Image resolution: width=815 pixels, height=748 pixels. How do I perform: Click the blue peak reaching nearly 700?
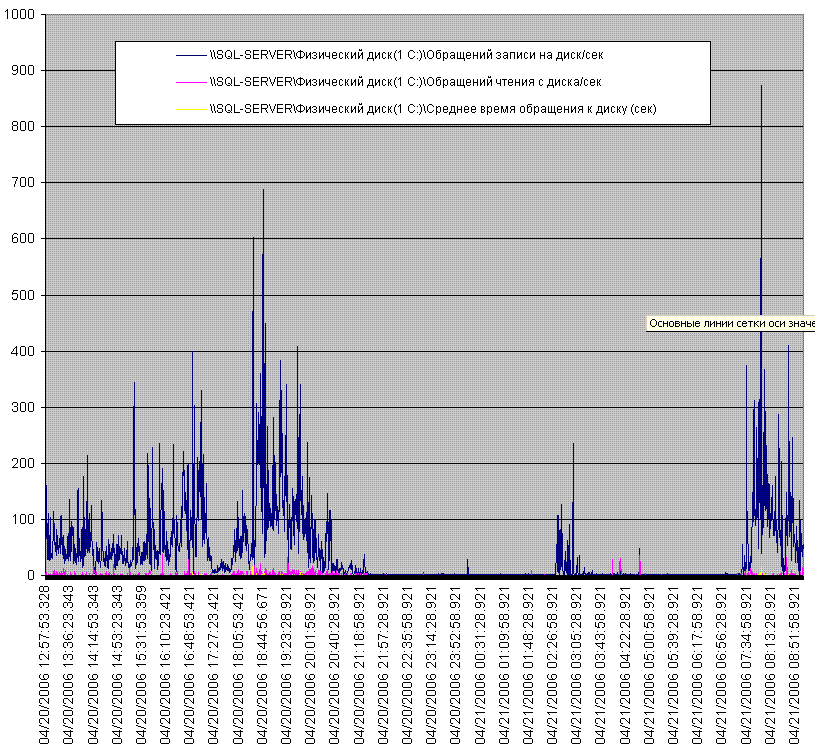(x=264, y=192)
